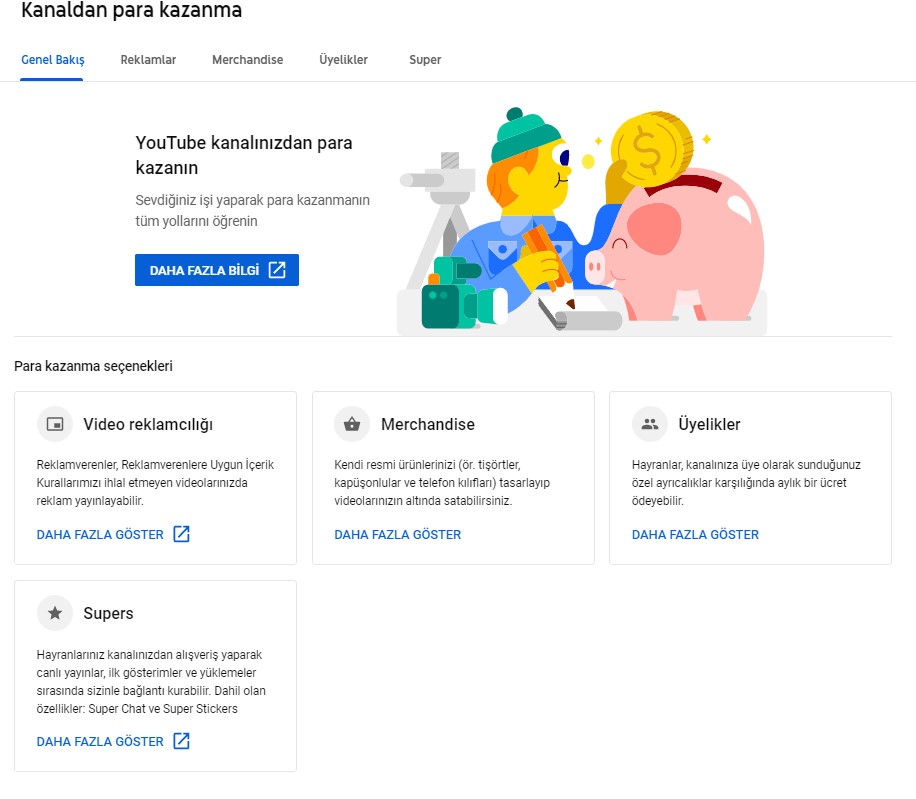Click external link icon in Supers card
Image resolution: width=916 pixels, height=799 pixels.
(182, 741)
